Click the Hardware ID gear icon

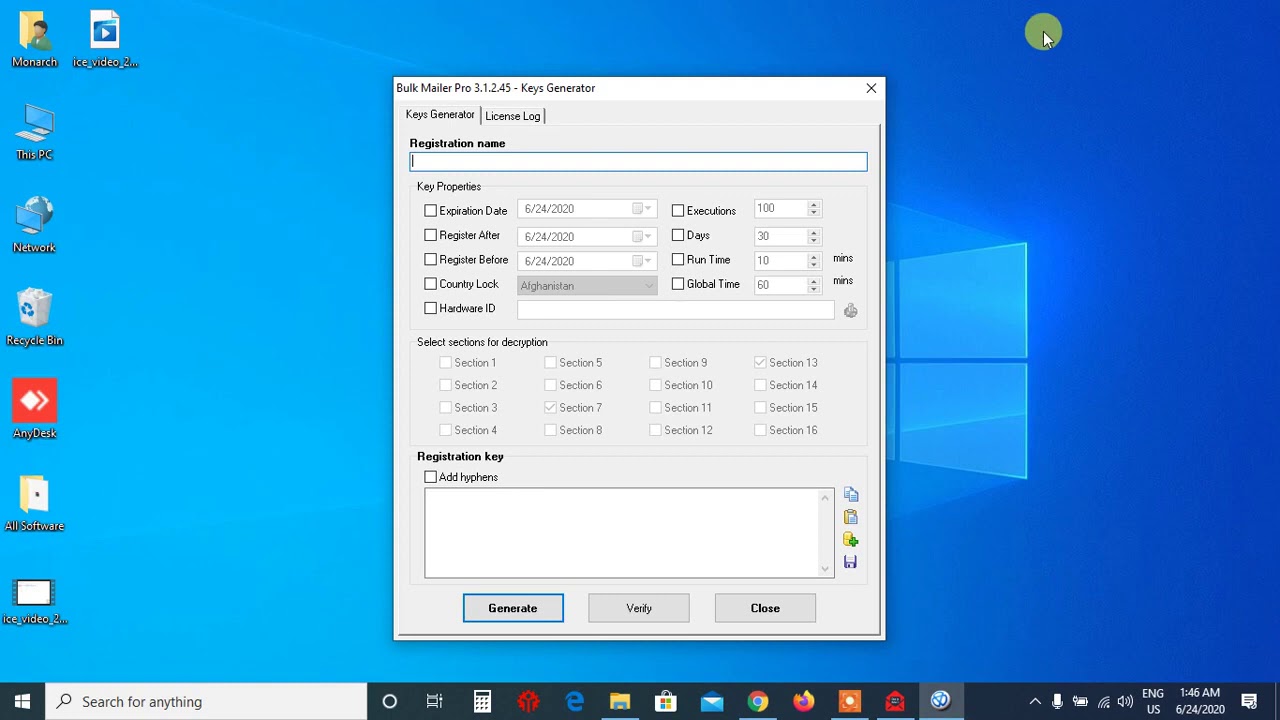[x=851, y=311]
